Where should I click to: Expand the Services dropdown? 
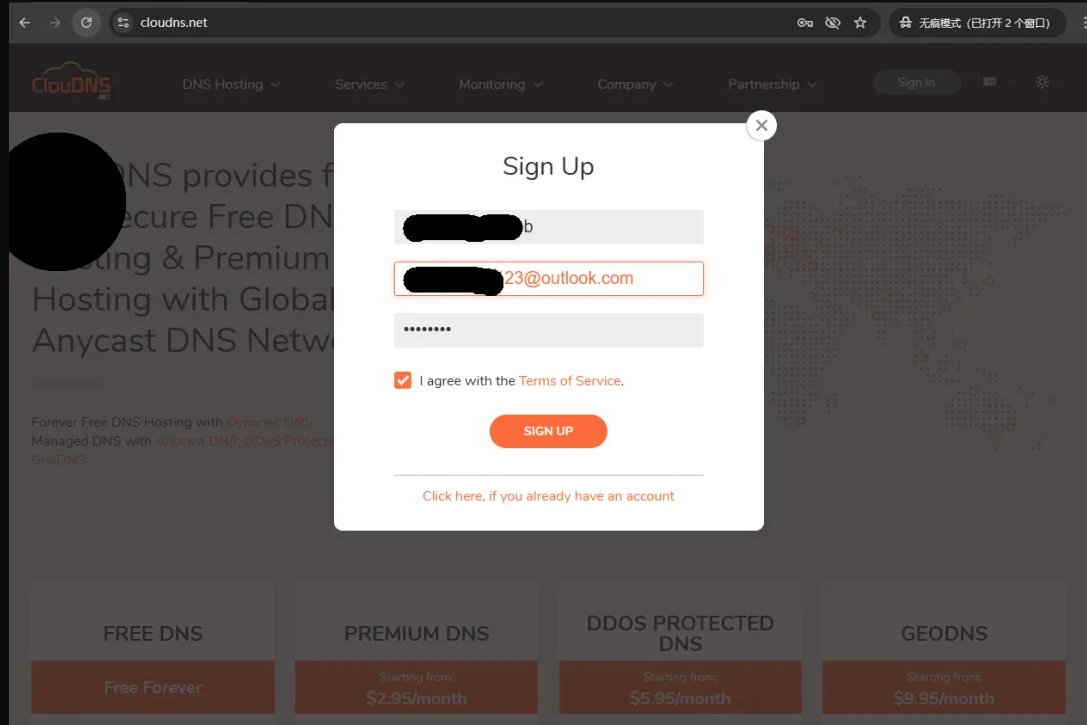pos(369,85)
